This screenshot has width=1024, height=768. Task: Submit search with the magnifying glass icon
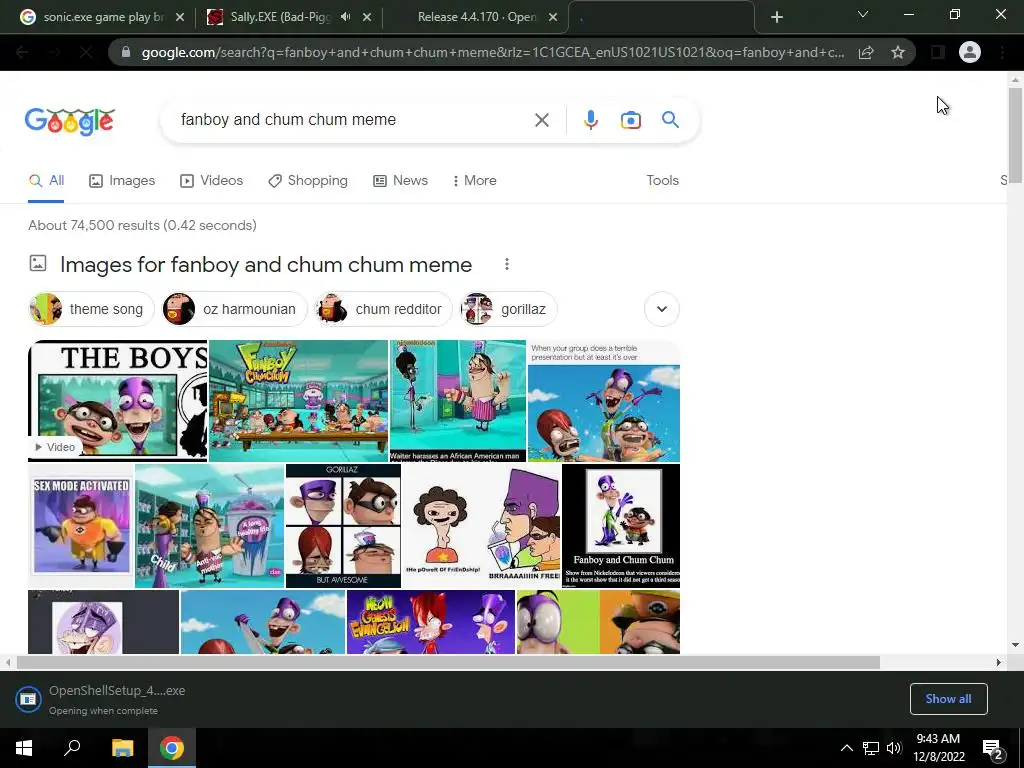(670, 120)
